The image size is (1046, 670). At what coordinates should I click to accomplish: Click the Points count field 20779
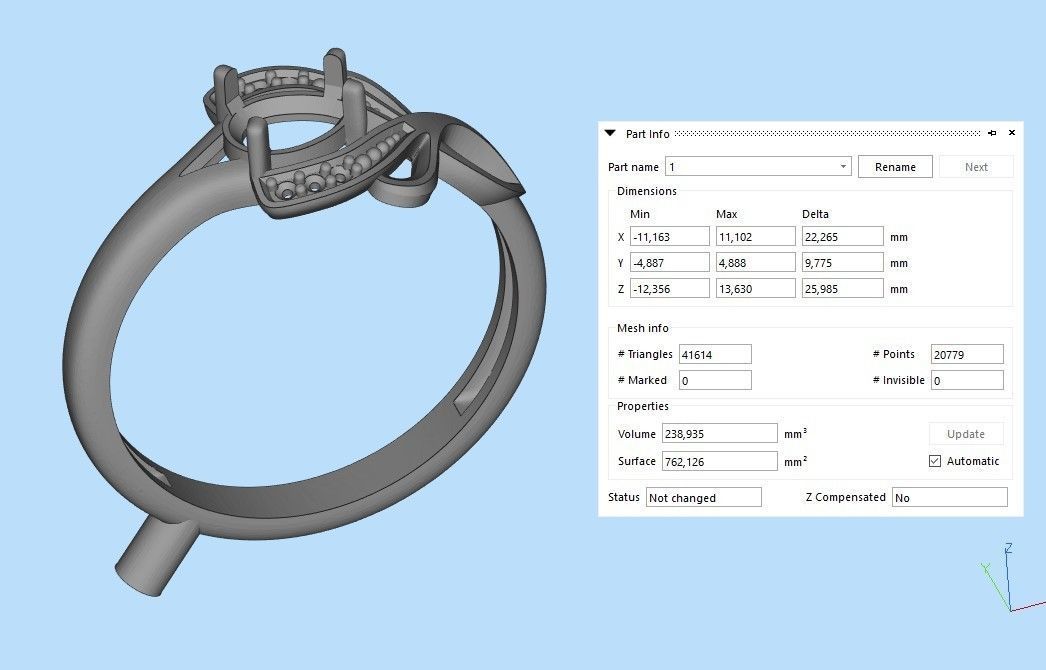point(967,354)
